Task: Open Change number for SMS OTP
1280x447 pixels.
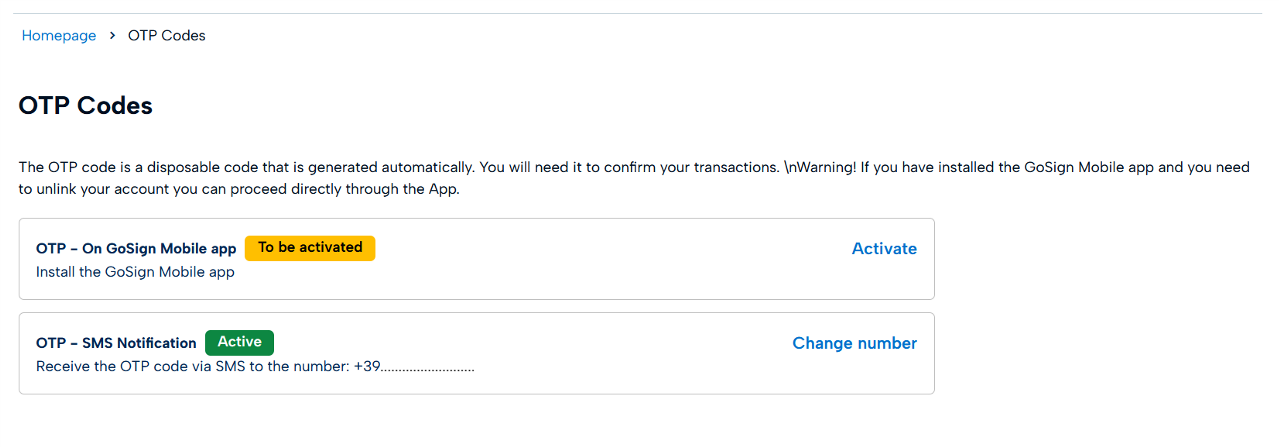Action: point(854,343)
